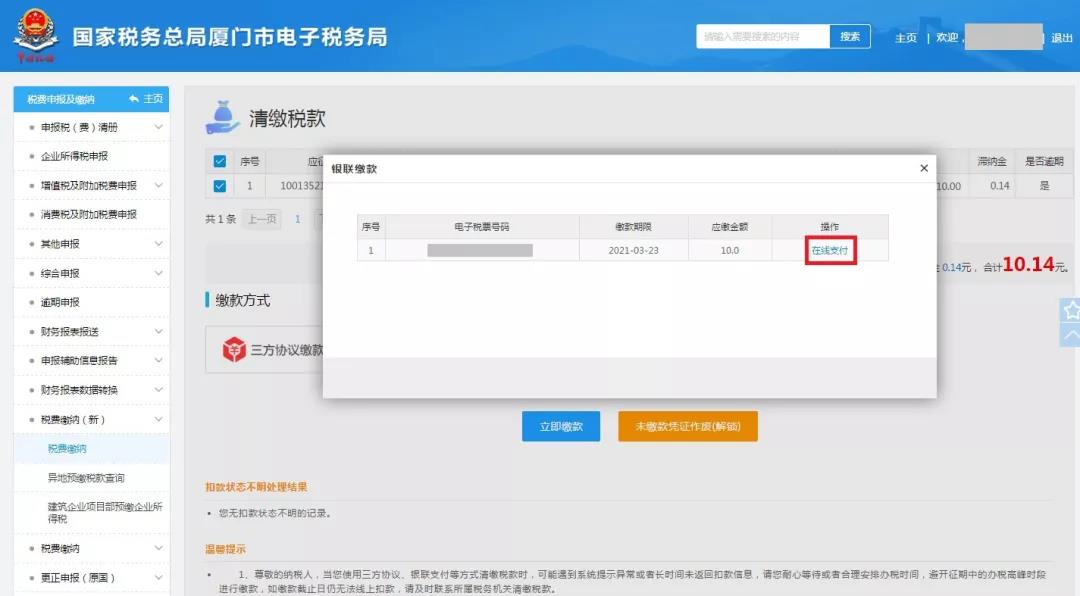
Task: Click the money bag icon beside 清缴税款
Action: point(222,118)
